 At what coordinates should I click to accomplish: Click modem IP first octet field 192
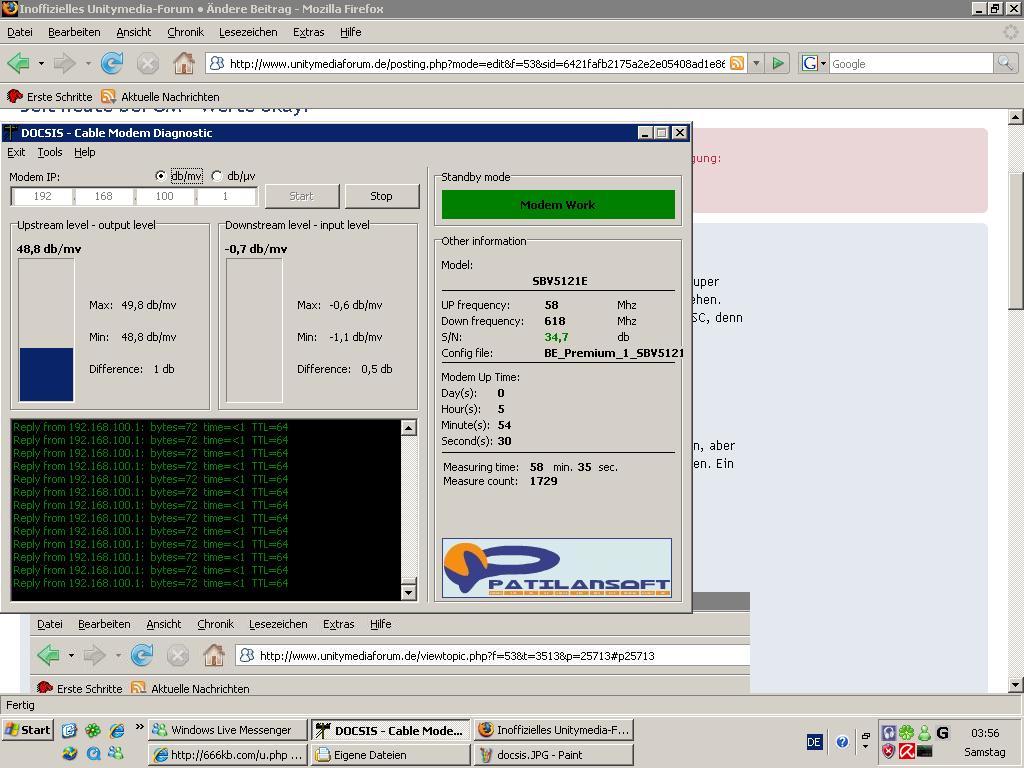[x=42, y=196]
